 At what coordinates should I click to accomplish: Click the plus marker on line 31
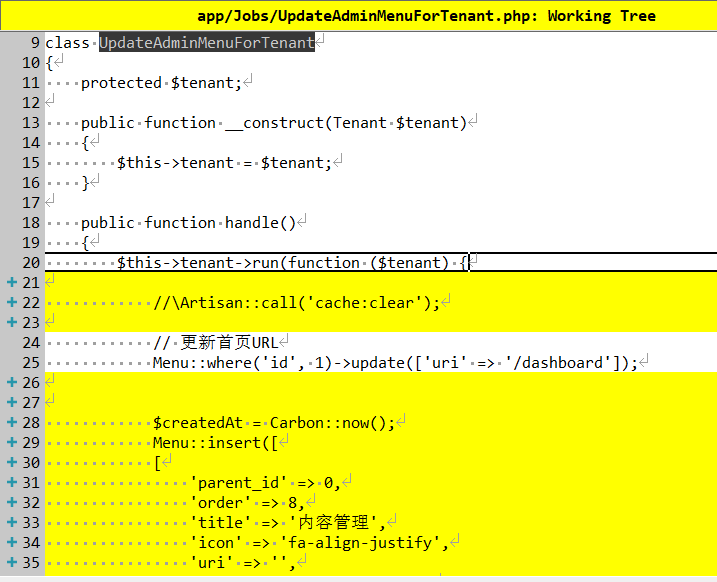point(12,482)
